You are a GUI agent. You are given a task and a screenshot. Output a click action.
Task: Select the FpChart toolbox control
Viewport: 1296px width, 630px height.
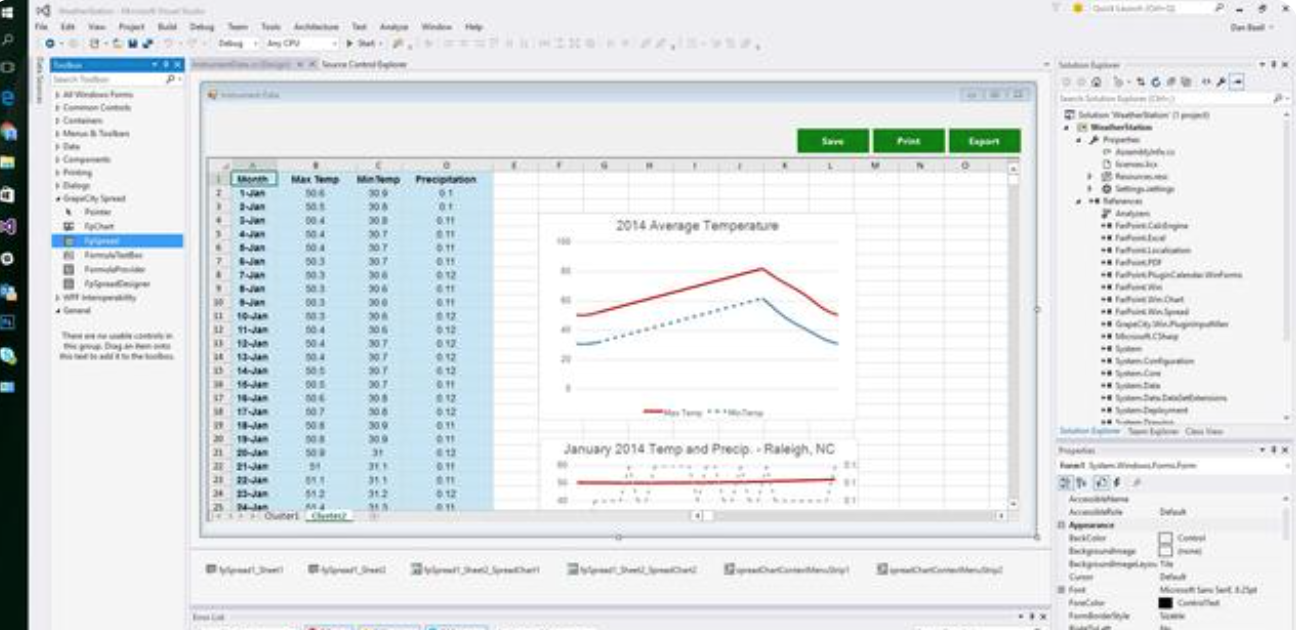tap(98, 227)
